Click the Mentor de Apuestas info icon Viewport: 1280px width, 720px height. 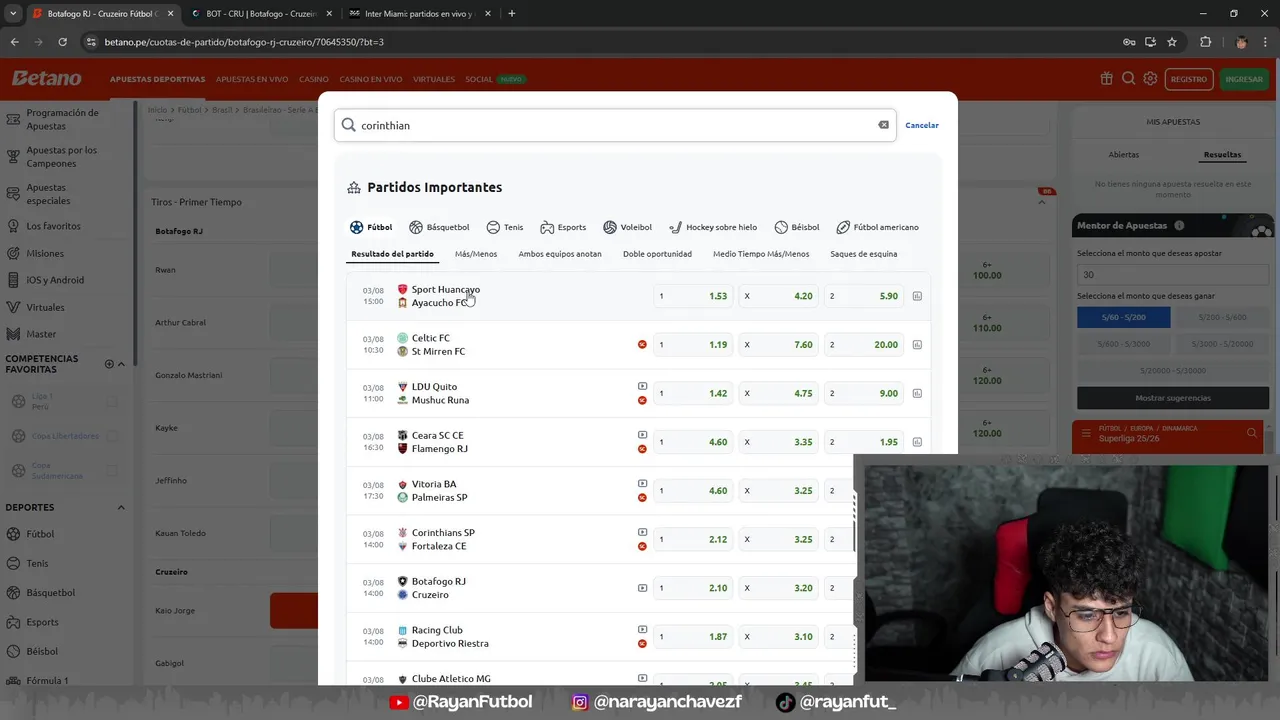coord(1179,226)
